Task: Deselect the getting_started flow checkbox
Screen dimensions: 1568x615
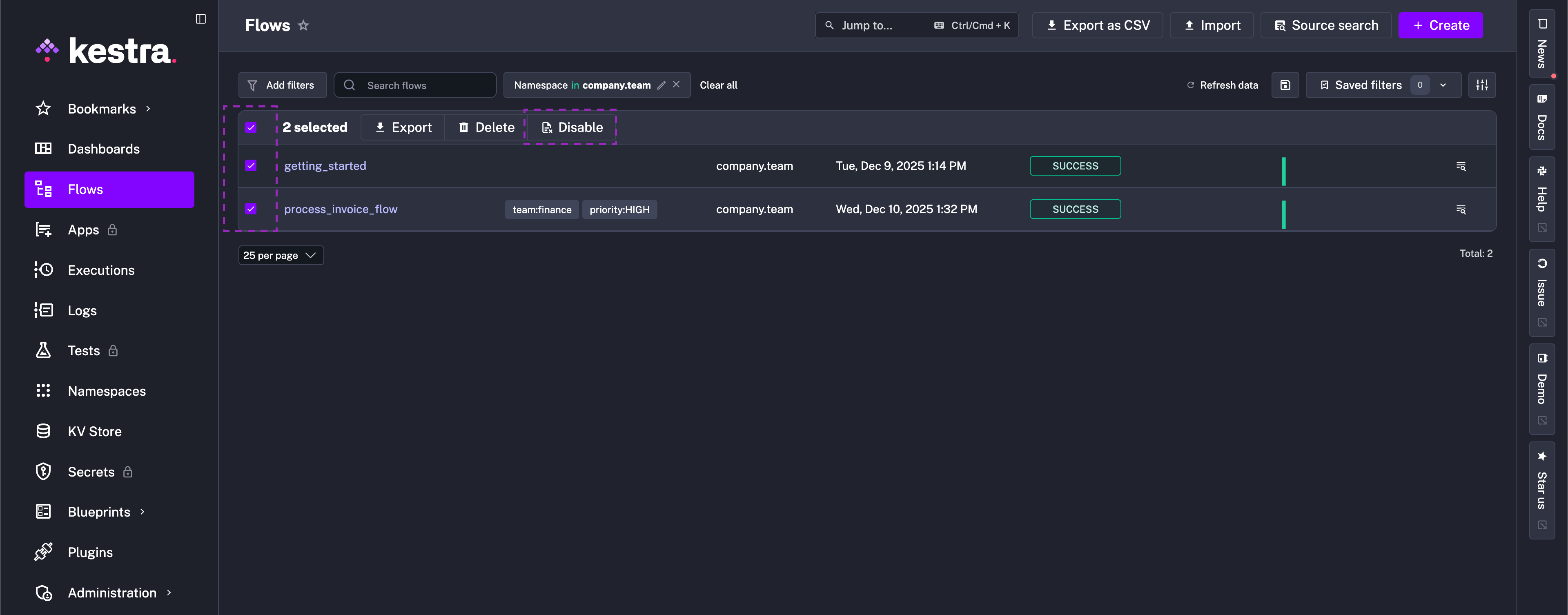Action: coord(251,166)
